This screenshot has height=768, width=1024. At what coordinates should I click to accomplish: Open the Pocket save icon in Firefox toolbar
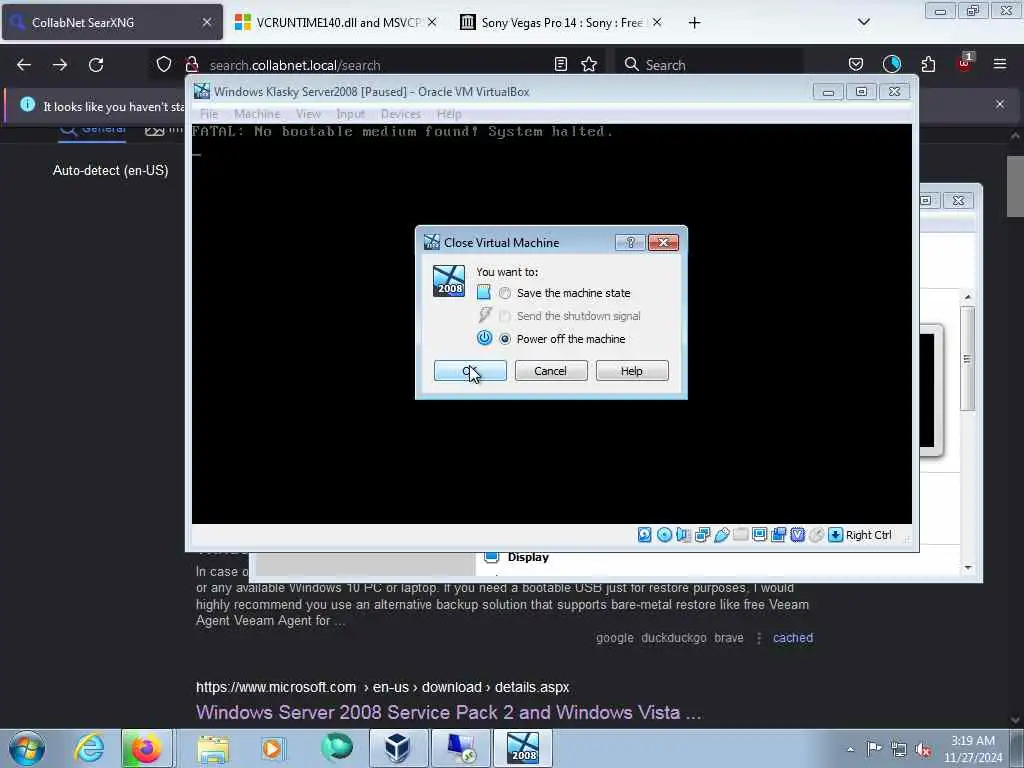[x=856, y=64]
